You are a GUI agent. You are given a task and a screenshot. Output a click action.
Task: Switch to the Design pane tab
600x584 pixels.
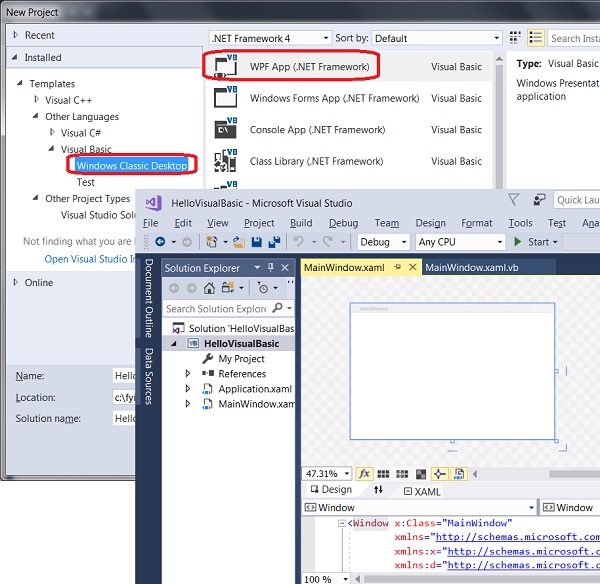coord(331,489)
